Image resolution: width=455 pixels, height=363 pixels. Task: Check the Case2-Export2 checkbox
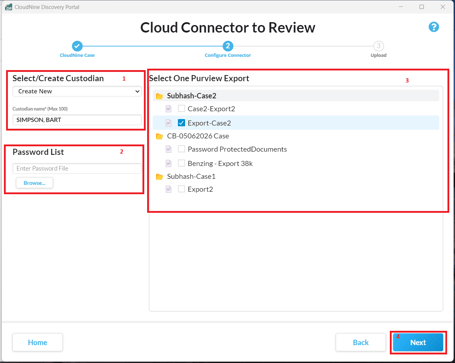click(181, 108)
